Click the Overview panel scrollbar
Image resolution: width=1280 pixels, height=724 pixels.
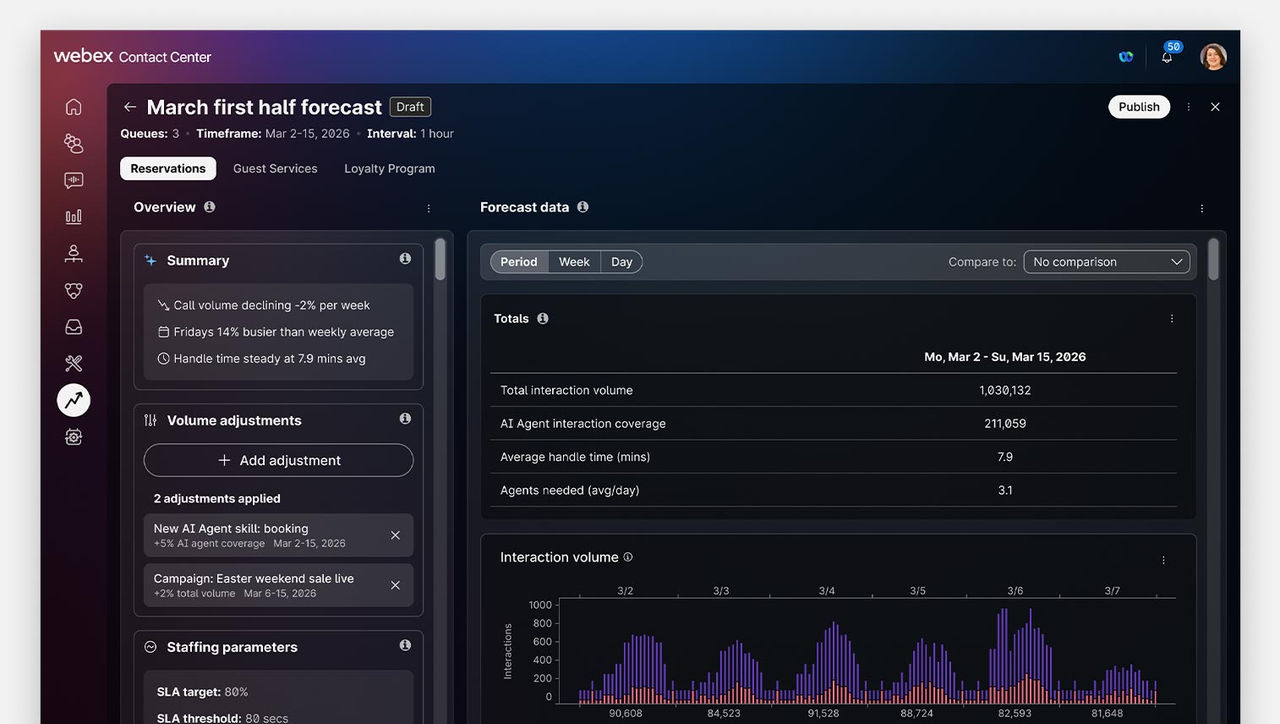coord(440,261)
